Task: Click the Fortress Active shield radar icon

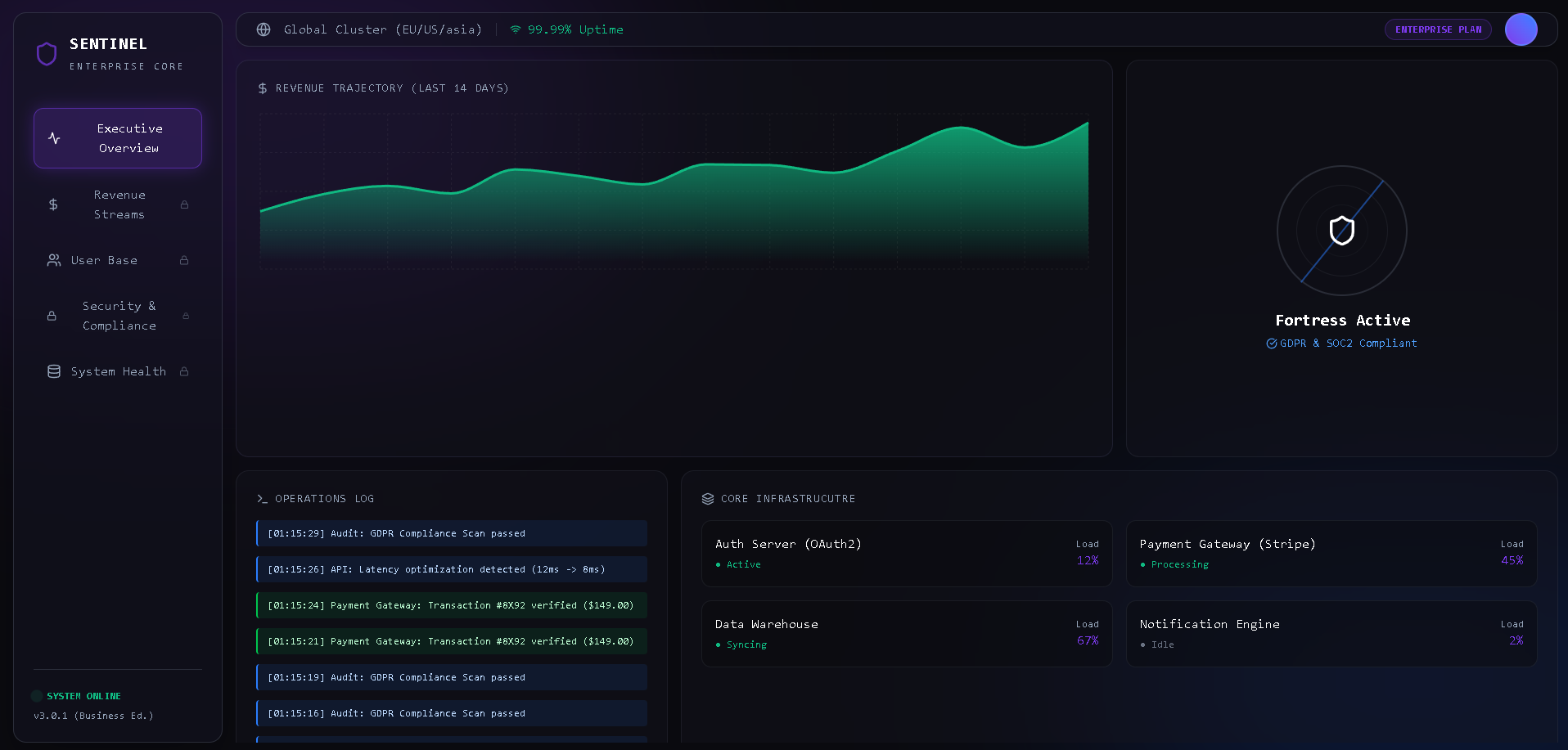Action: pos(1342,231)
